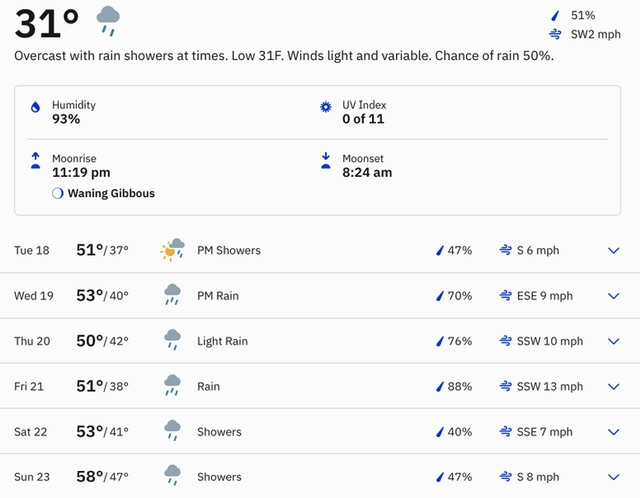Click the PM Rain description for Wed 19

pyautogui.click(x=218, y=296)
